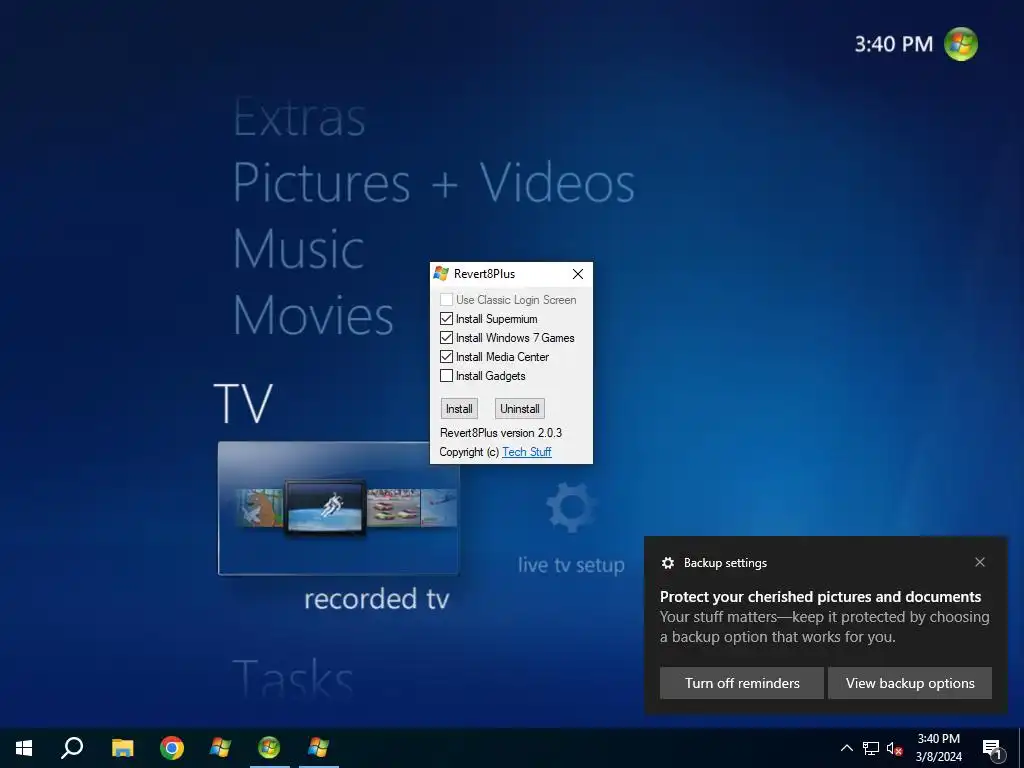
Task: Click View backup options
Action: click(x=910, y=683)
